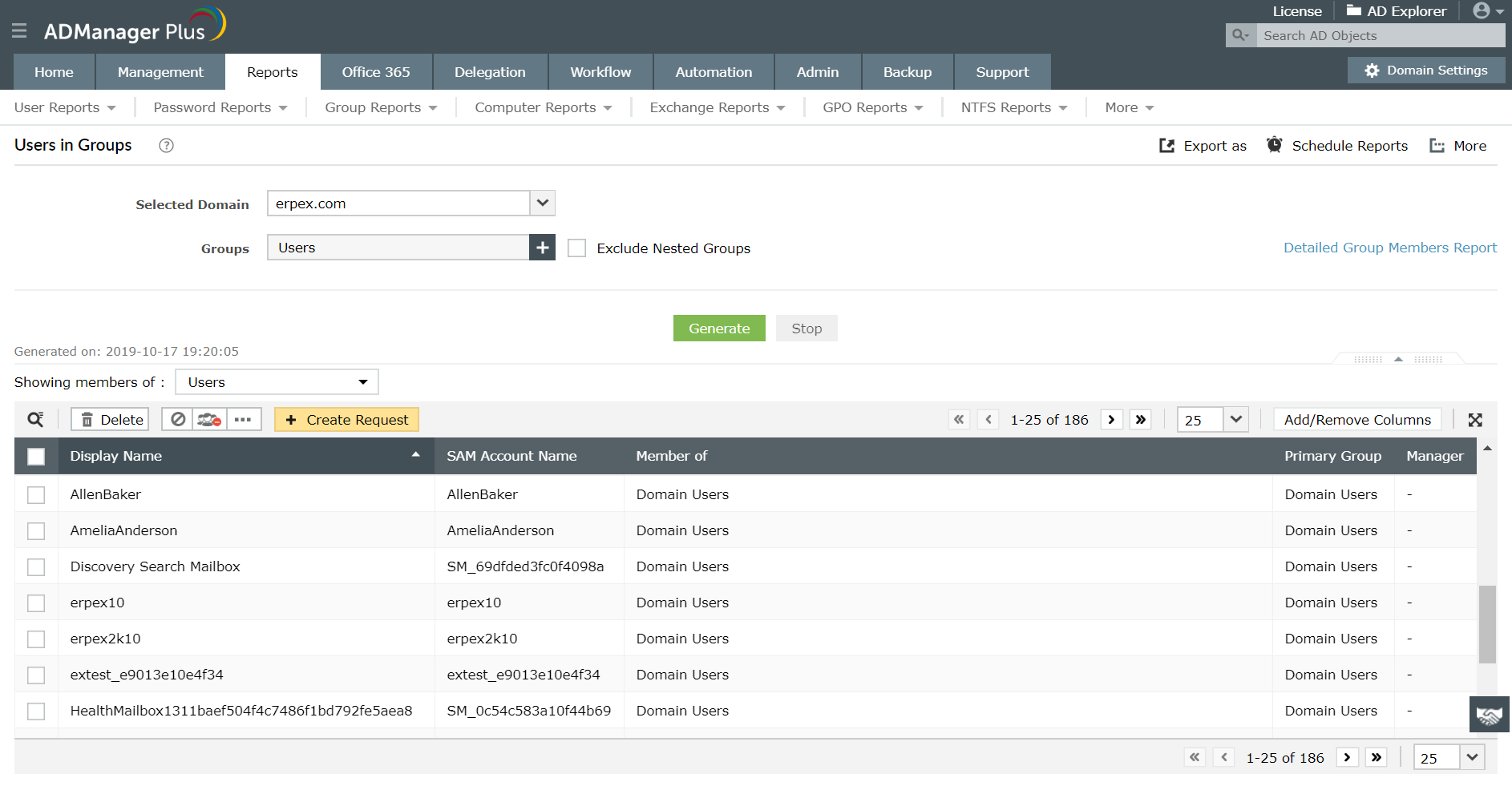The image size is (1512, 786).
Task: Enable Exclude Nested Groups checkbox
Action: 577,248
